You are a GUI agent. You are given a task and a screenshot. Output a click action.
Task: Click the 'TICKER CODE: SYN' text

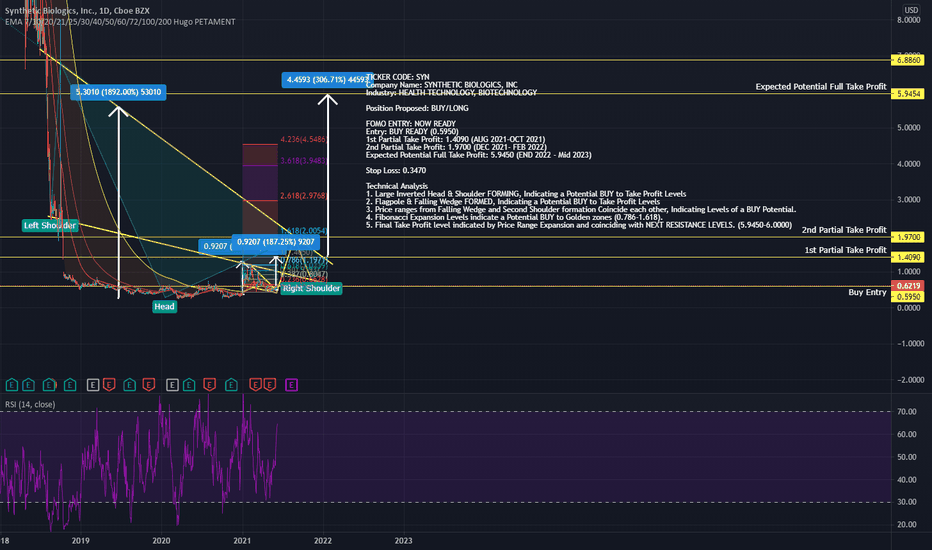click(398, 77)
